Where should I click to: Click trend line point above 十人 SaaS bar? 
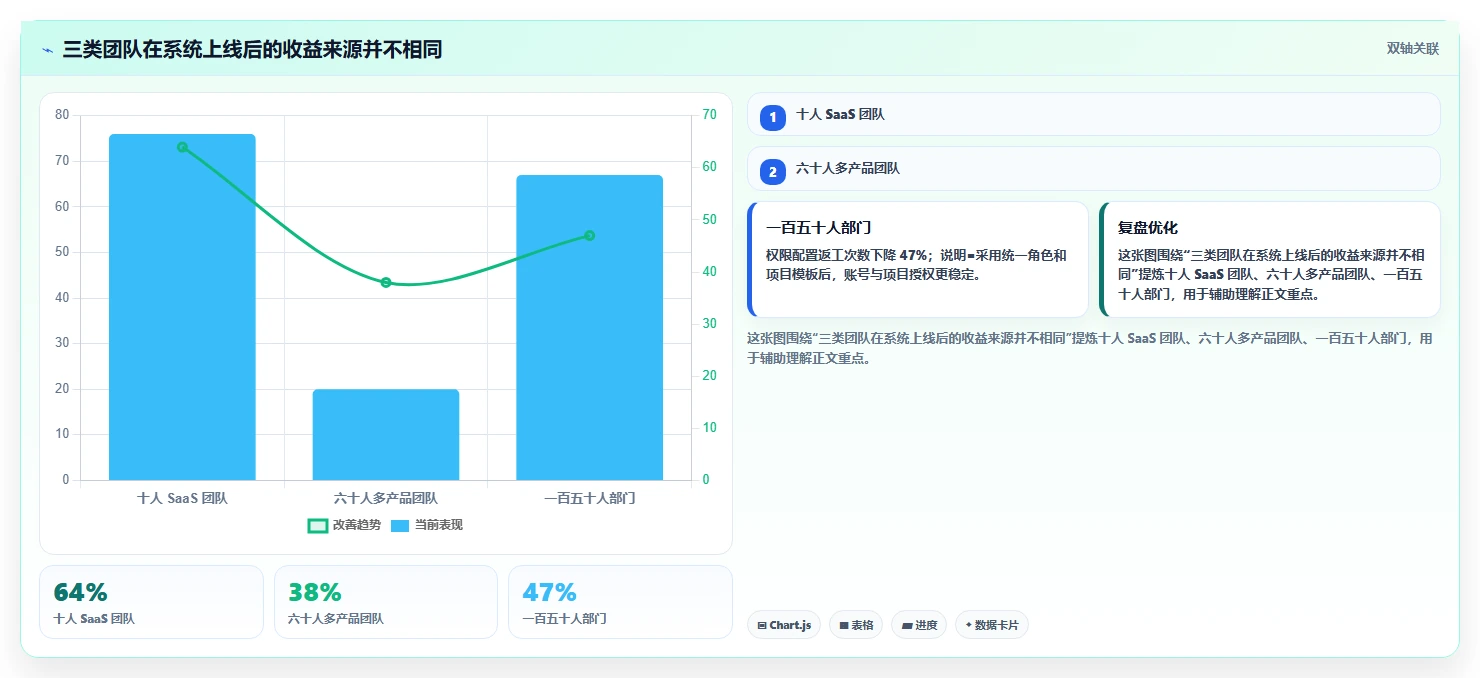point(182,147)
